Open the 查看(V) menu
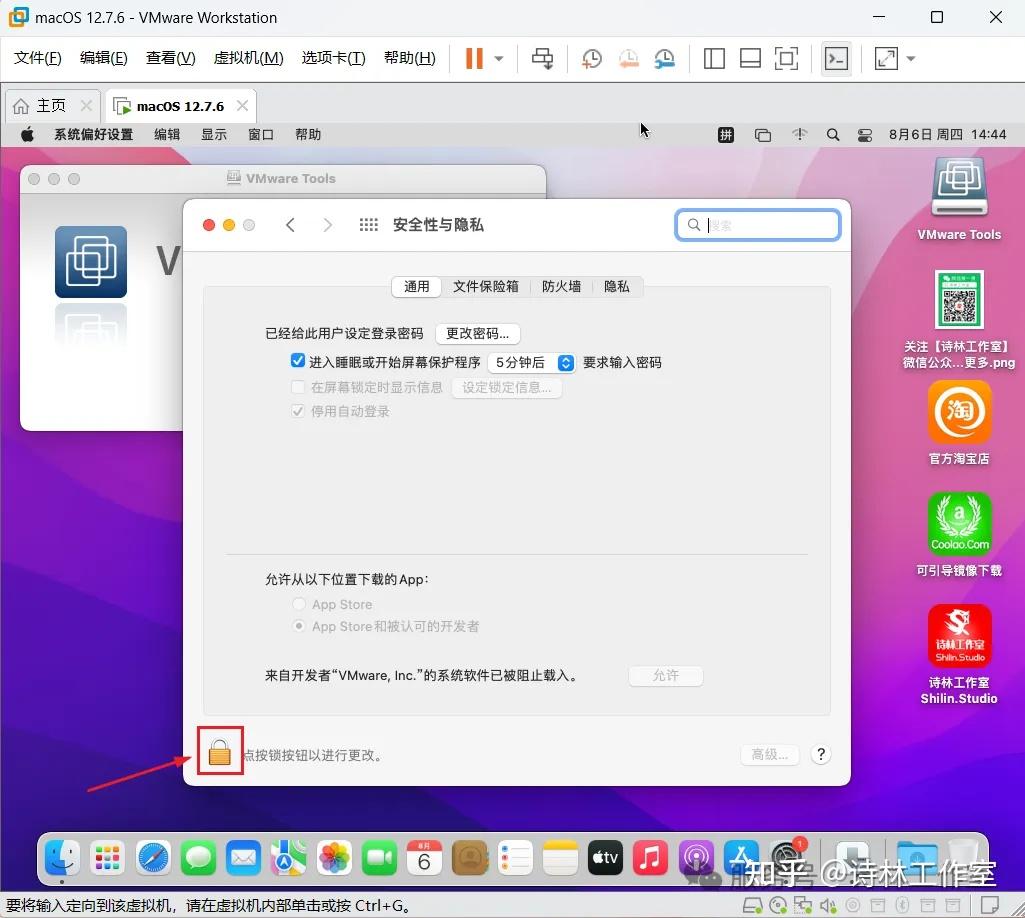Screen dimensions: 1025x918 [x=170, y=58]
